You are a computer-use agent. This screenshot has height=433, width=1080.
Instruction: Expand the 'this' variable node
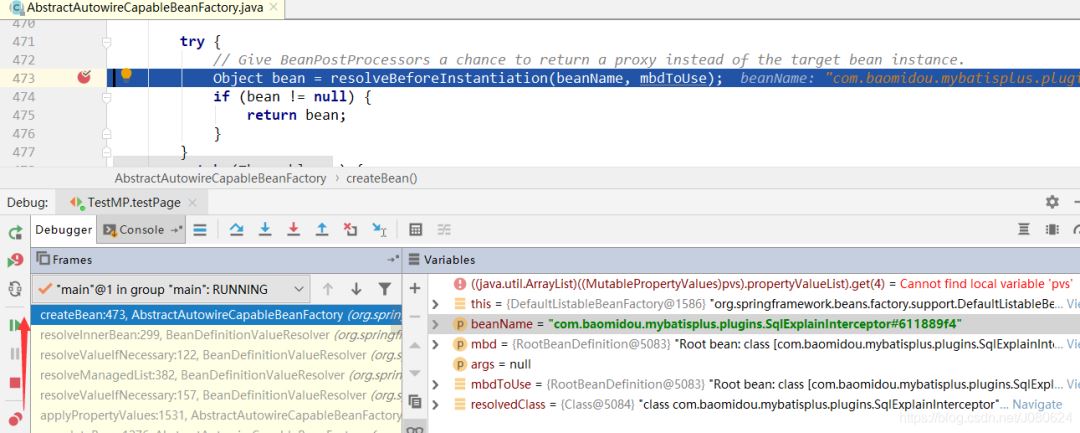[435, 303]
